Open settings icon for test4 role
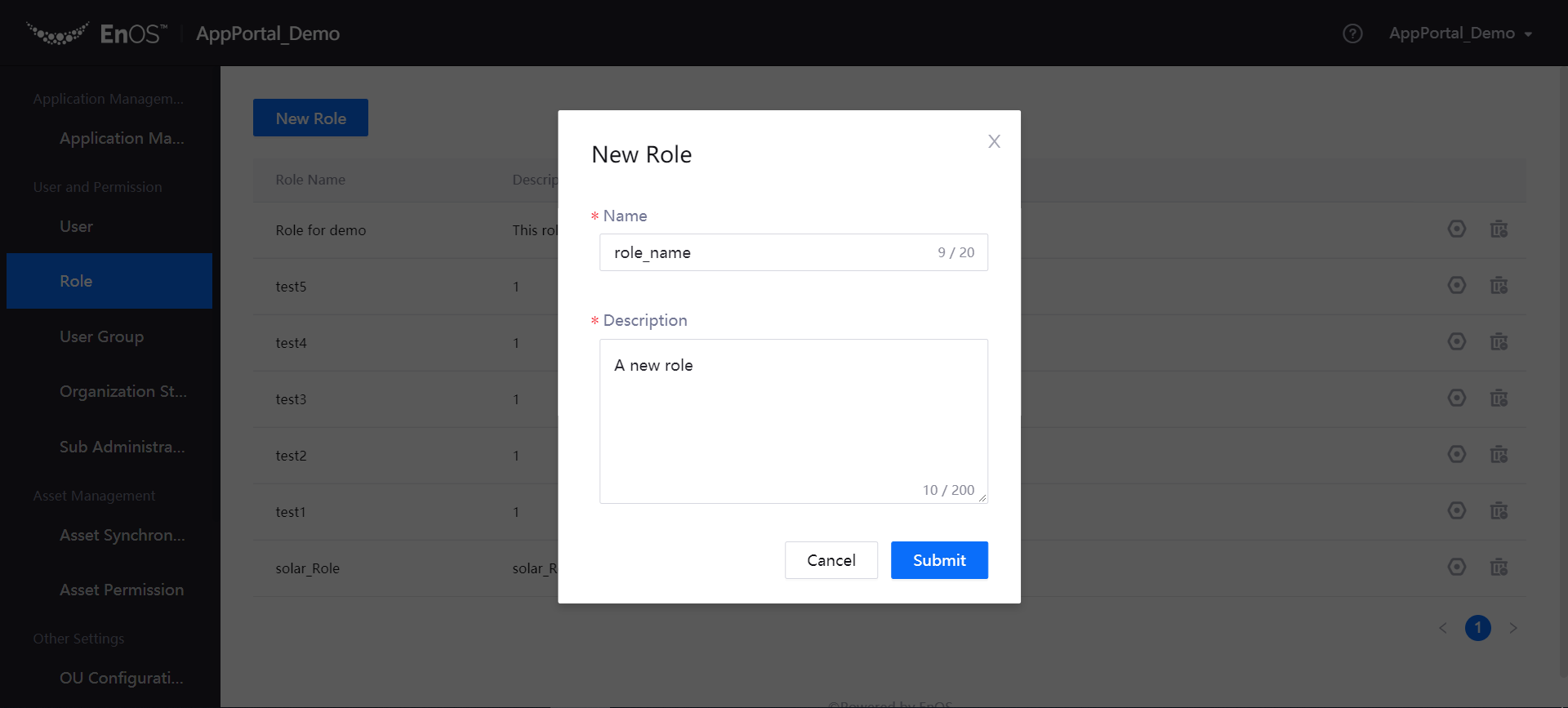The height and width of the screenshot is (708, 1568). (x=1456, y=342)
